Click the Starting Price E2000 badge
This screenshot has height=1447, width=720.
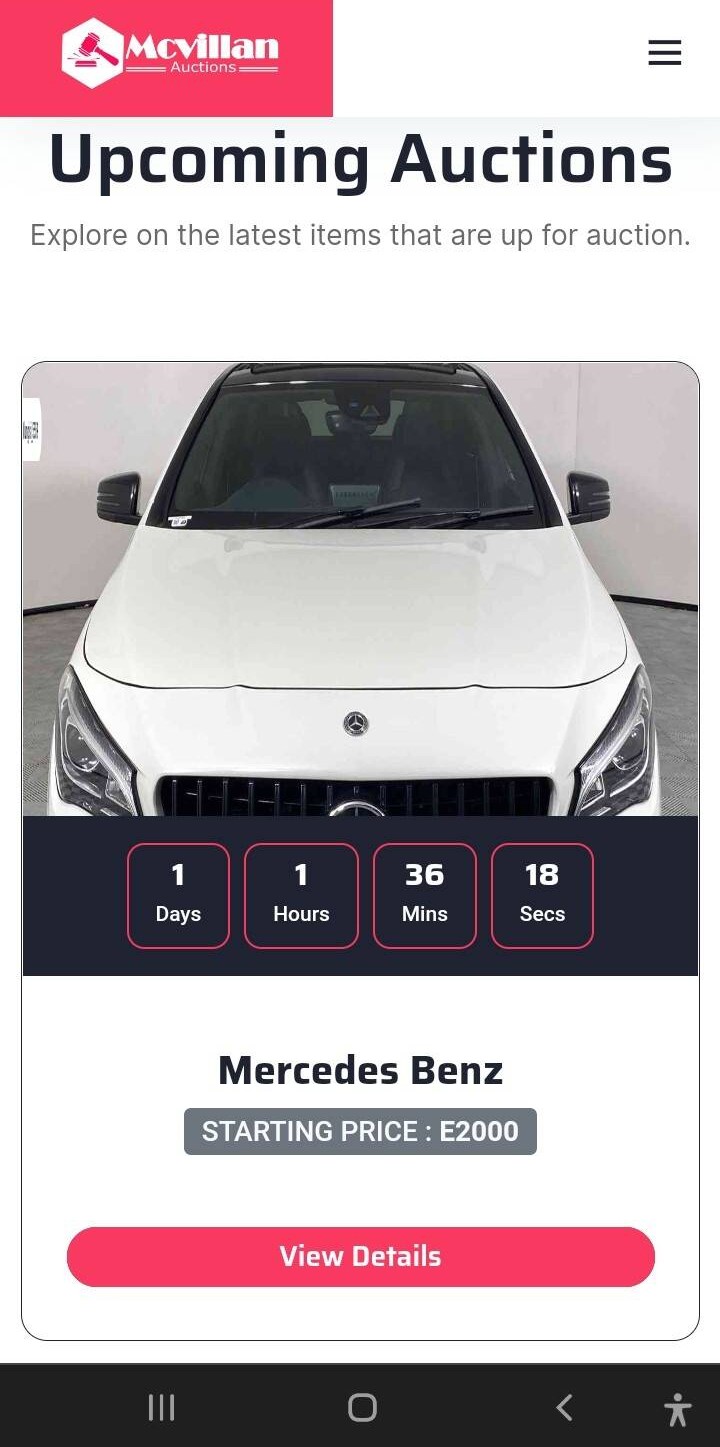360,1131
